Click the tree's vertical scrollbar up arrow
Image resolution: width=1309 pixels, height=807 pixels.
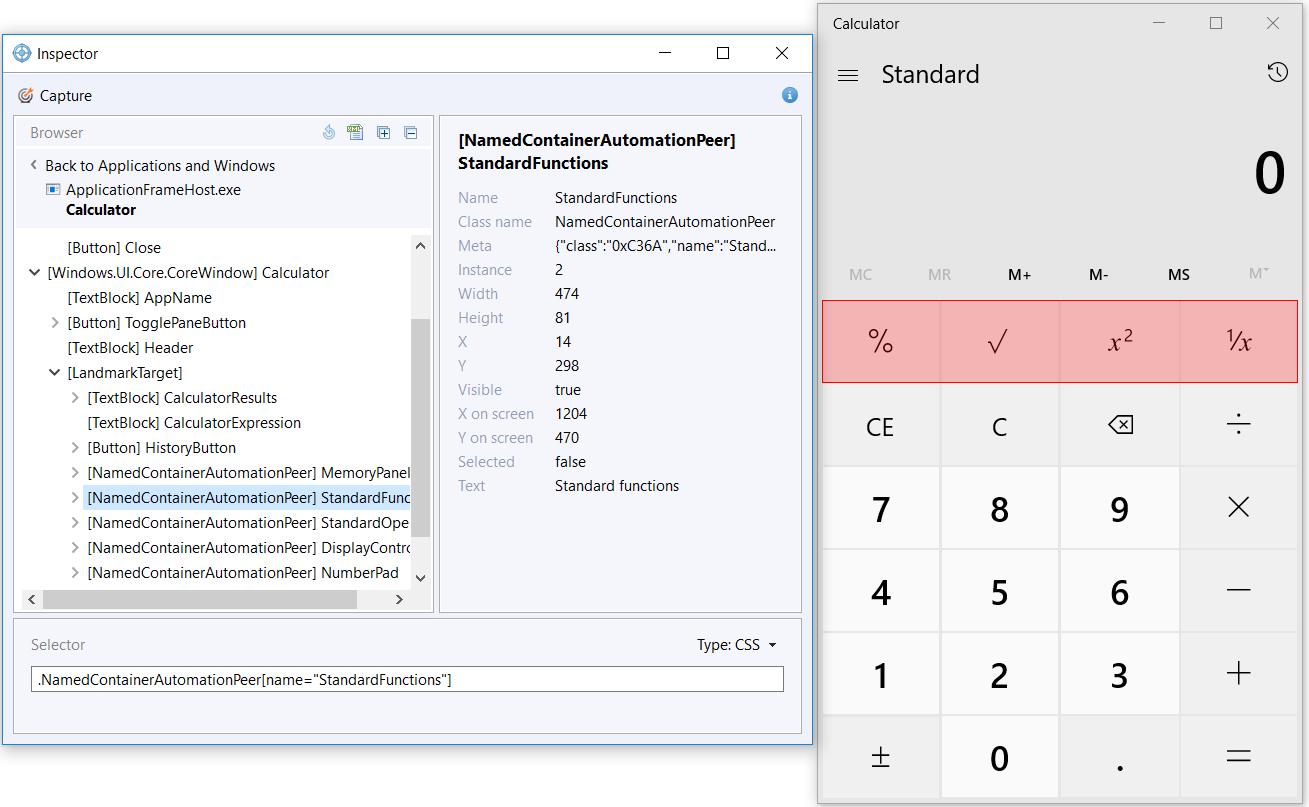coord(420,245)
